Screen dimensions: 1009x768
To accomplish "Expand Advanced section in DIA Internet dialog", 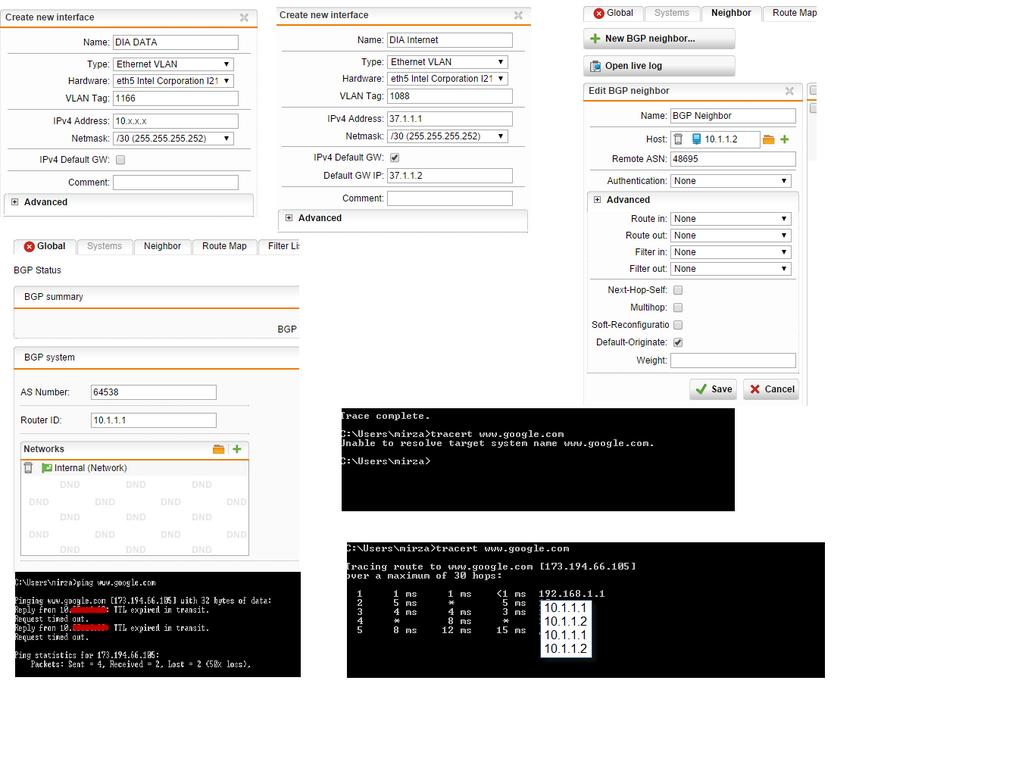I will [x=289, y=218].
